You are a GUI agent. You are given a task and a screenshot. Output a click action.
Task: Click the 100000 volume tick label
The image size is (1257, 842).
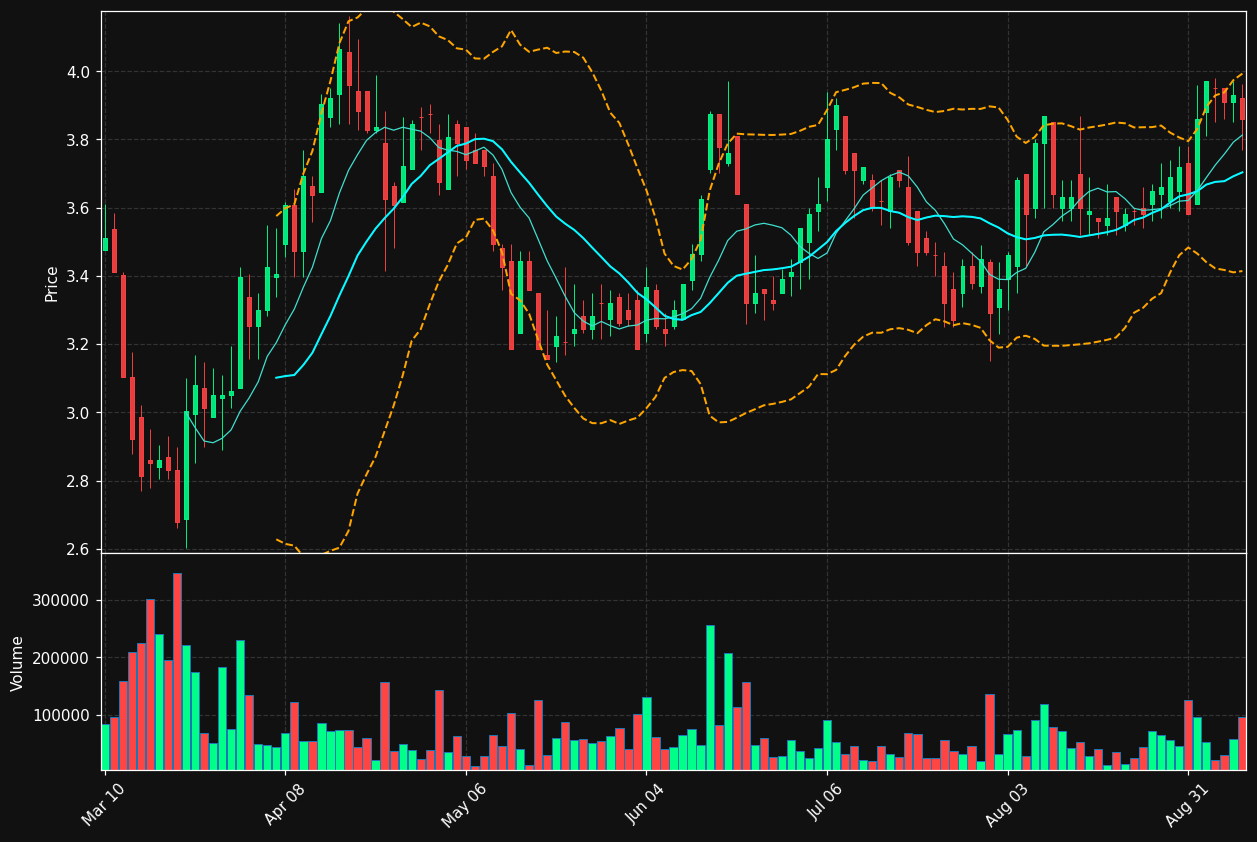click(x=62, y=715)
